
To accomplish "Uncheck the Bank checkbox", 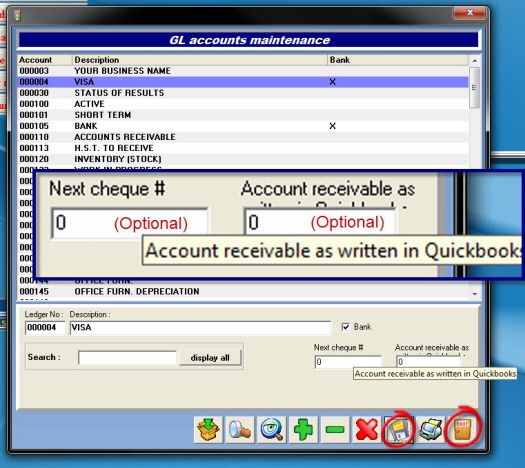I will (x=346, y=327).
